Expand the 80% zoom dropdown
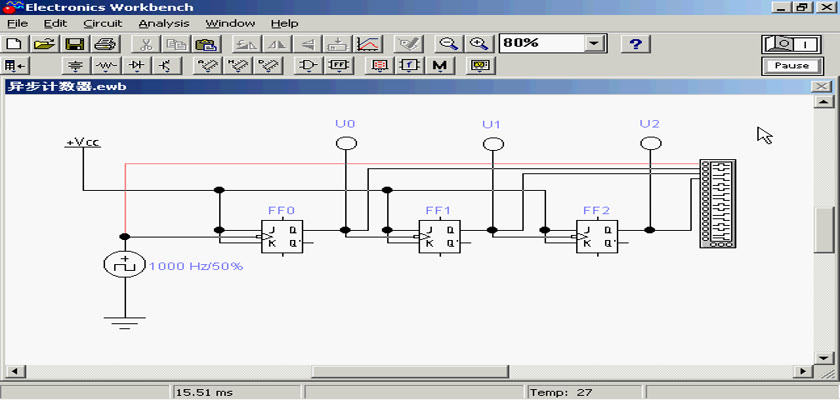The image size is (840, 400). (596, 44)
